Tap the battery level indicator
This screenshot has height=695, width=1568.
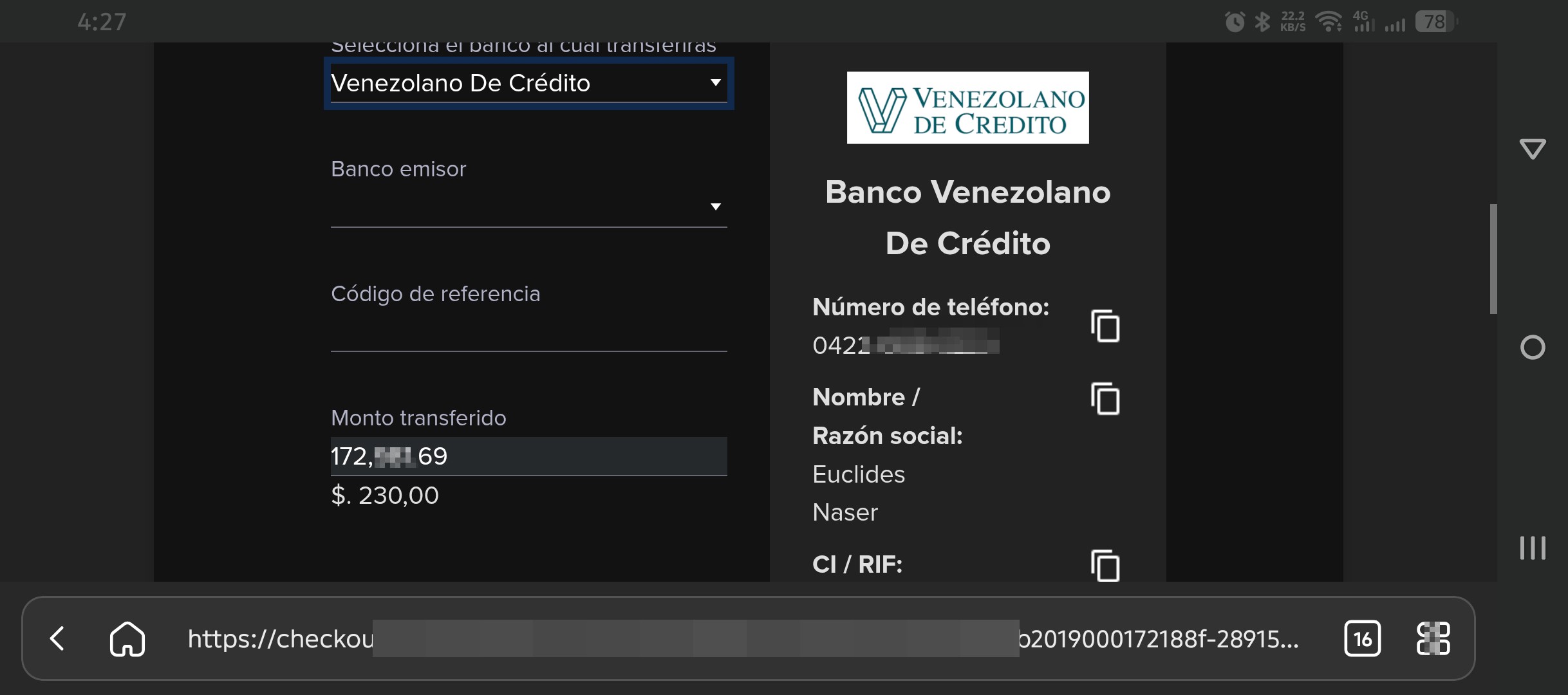[1436, 22]
